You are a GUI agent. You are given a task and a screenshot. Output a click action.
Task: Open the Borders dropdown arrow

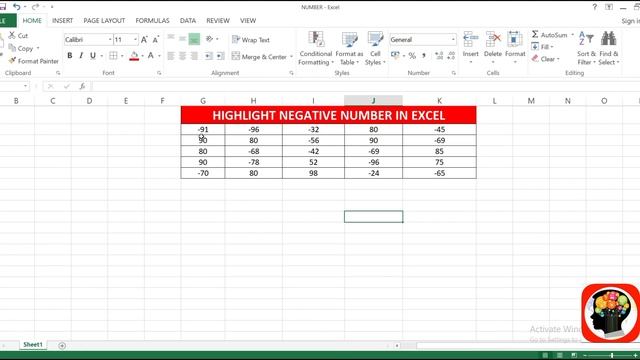122,56
